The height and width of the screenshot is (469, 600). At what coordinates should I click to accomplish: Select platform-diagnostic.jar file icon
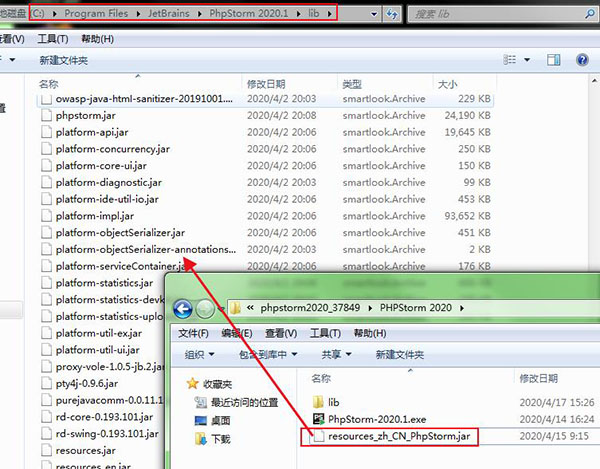[x=46, y=182]
